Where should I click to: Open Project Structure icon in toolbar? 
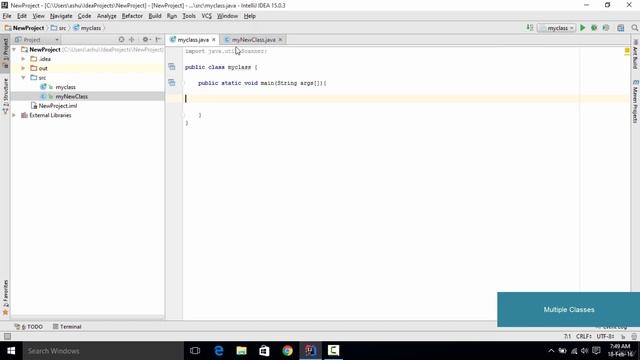621,28
